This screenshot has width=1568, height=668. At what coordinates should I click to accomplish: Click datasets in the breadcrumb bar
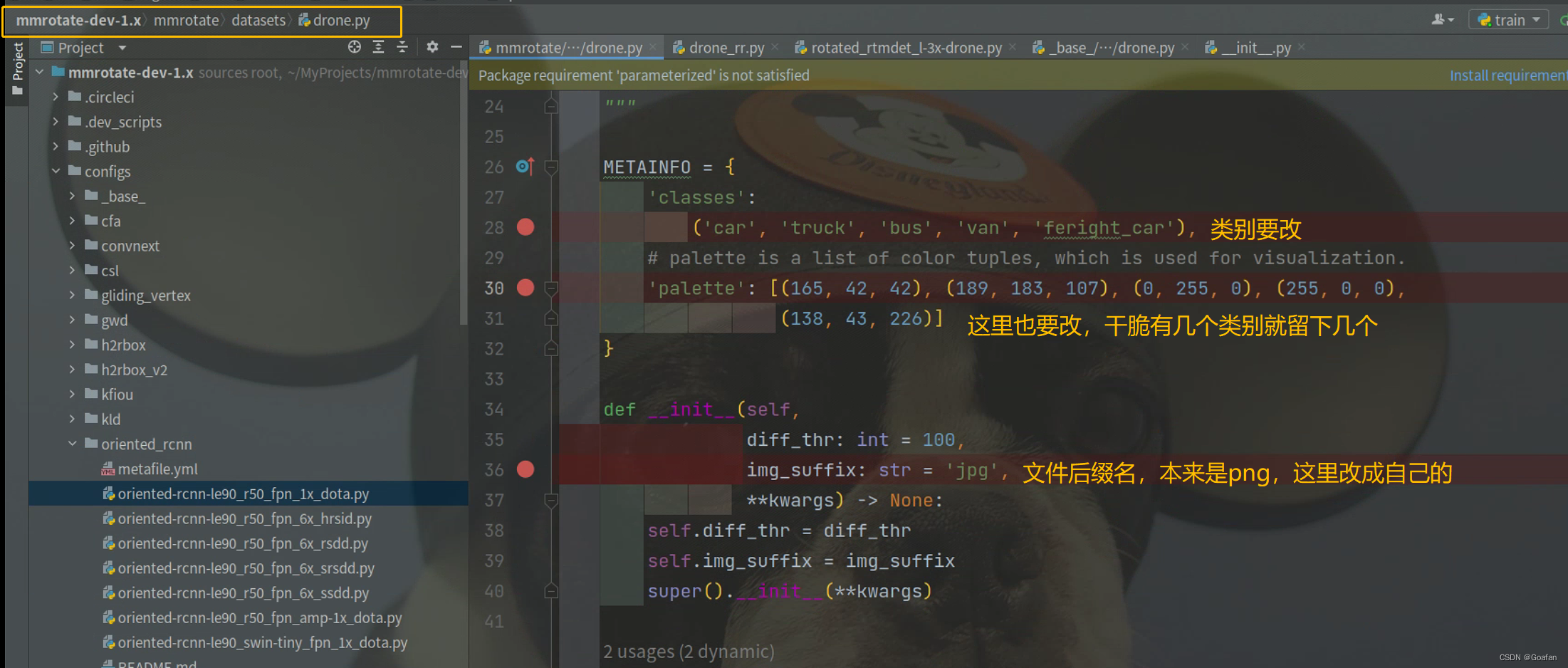click(258, 20)
